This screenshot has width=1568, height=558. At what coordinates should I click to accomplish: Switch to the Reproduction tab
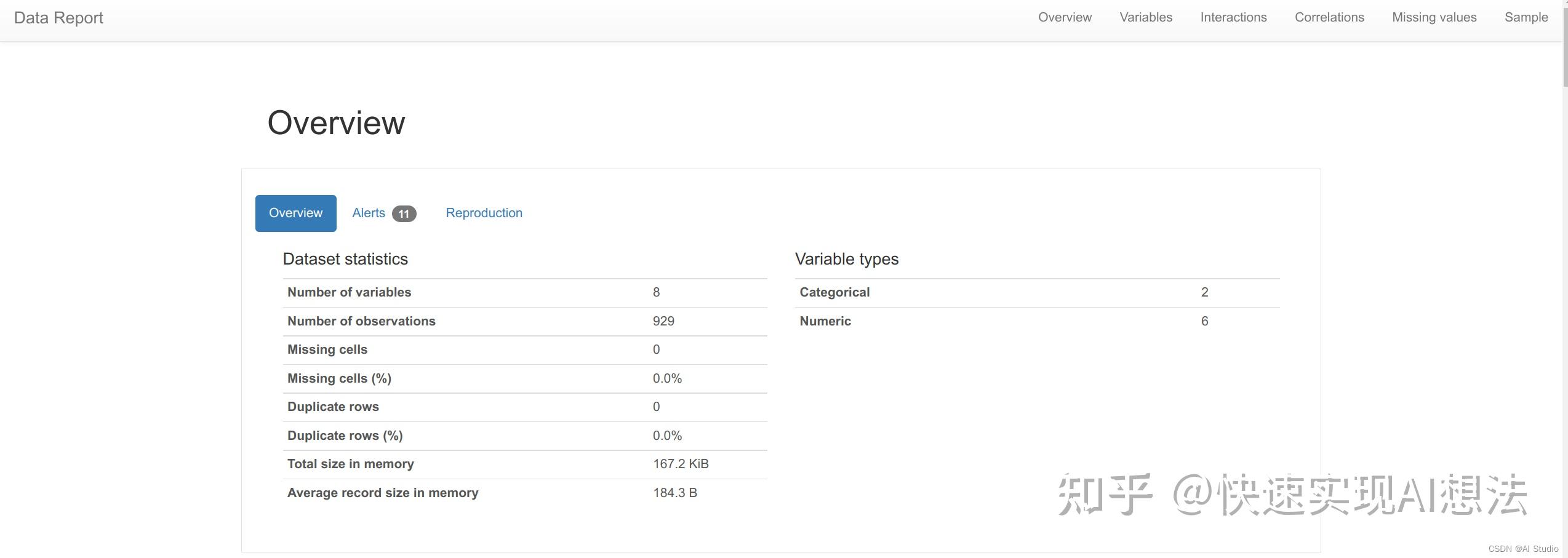484,213
